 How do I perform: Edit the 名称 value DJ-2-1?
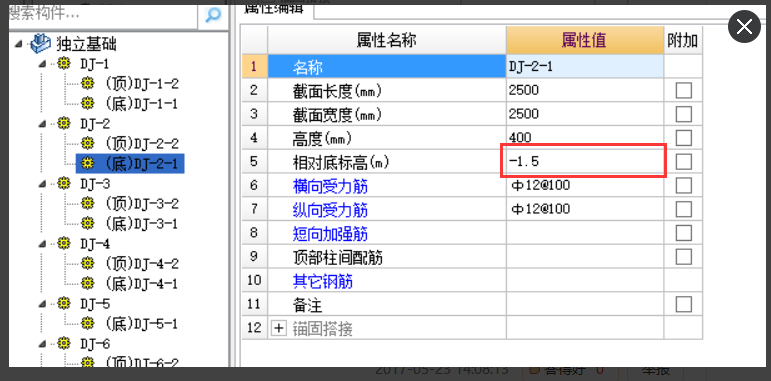pyautogui.click(x=585, y=66)
